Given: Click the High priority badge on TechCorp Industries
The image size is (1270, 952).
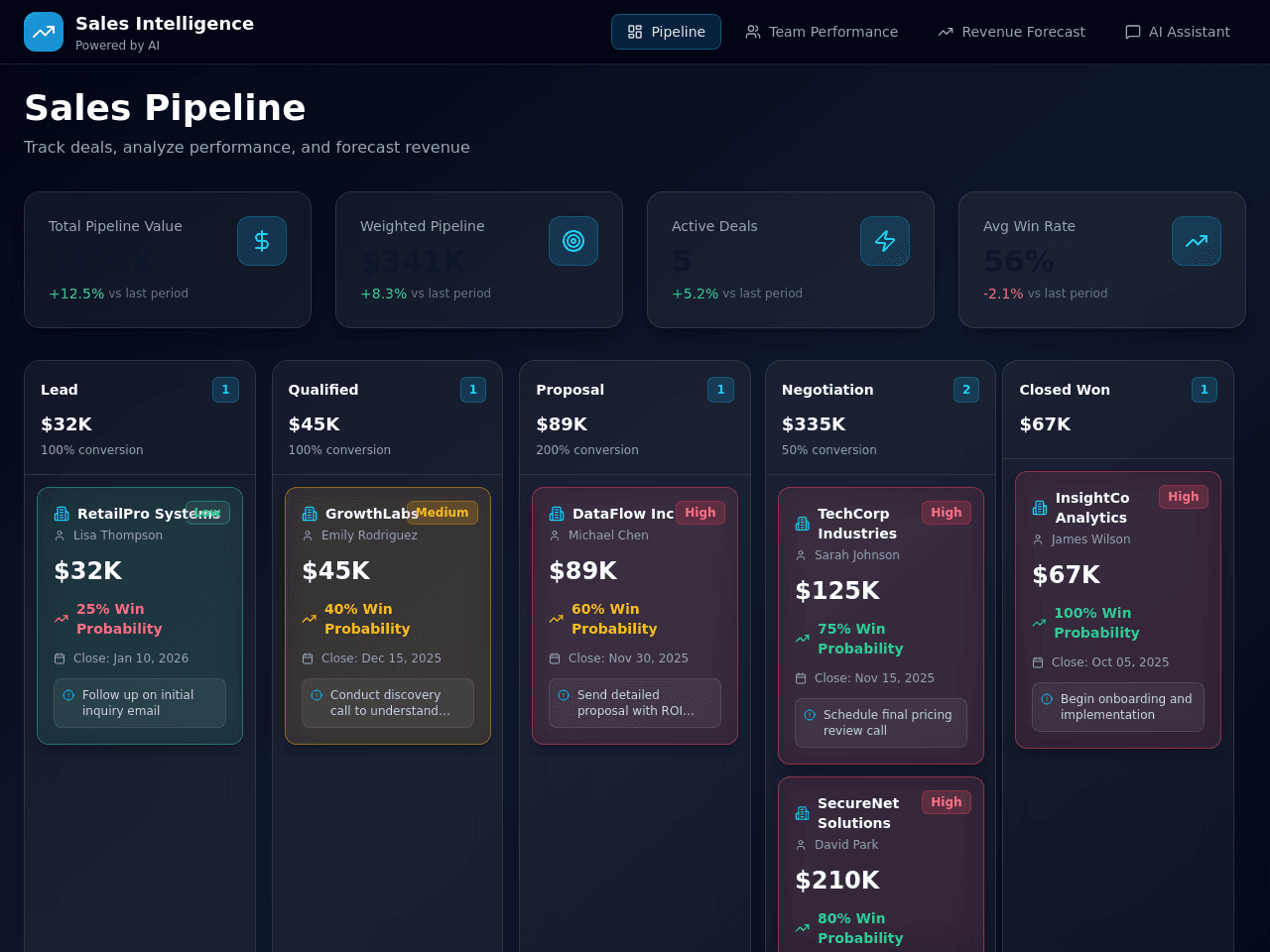Looking at the screenshot, I should (947, 513).
